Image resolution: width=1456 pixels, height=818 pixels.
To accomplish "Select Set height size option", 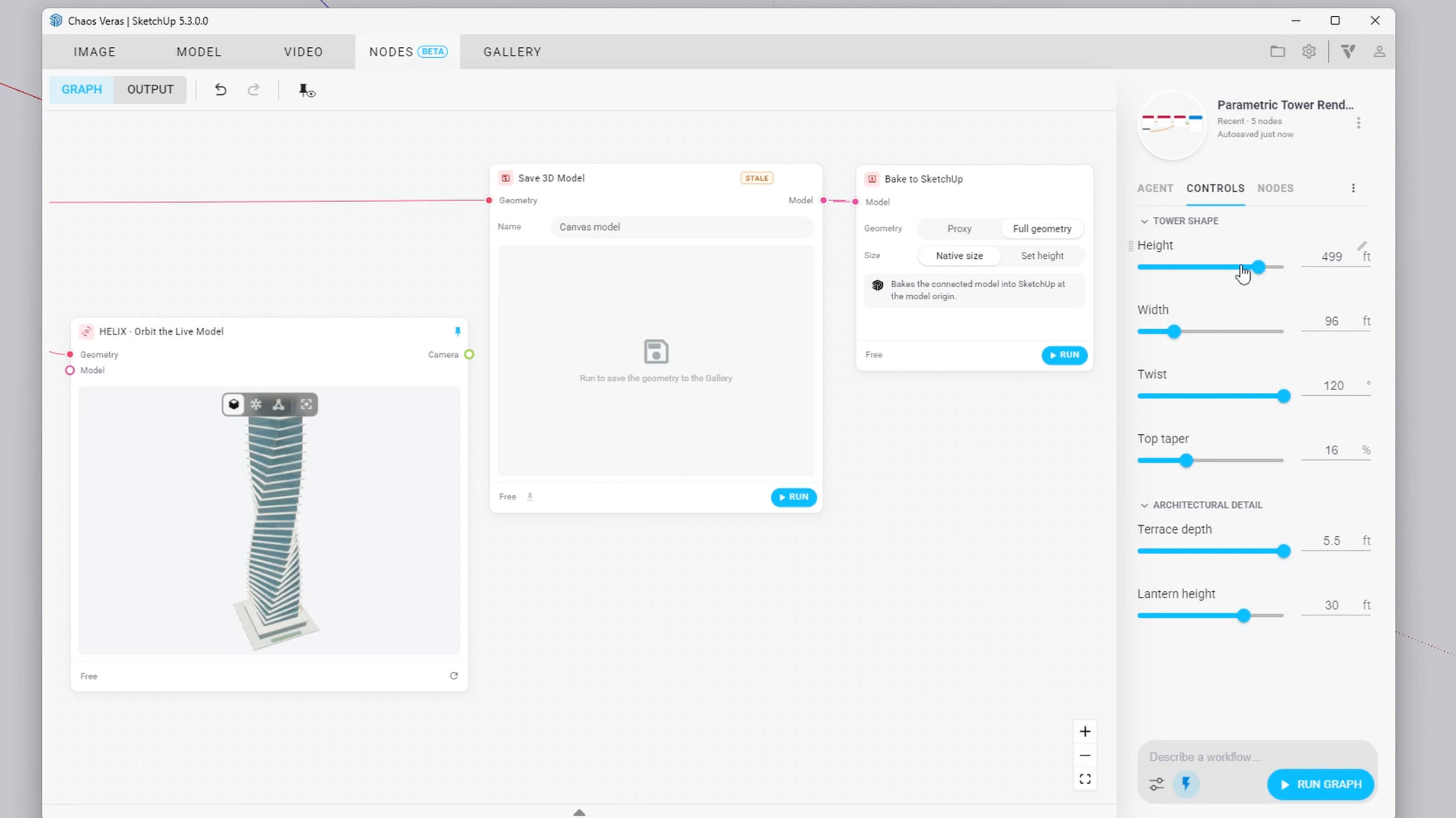I will tap(1042, 256).
